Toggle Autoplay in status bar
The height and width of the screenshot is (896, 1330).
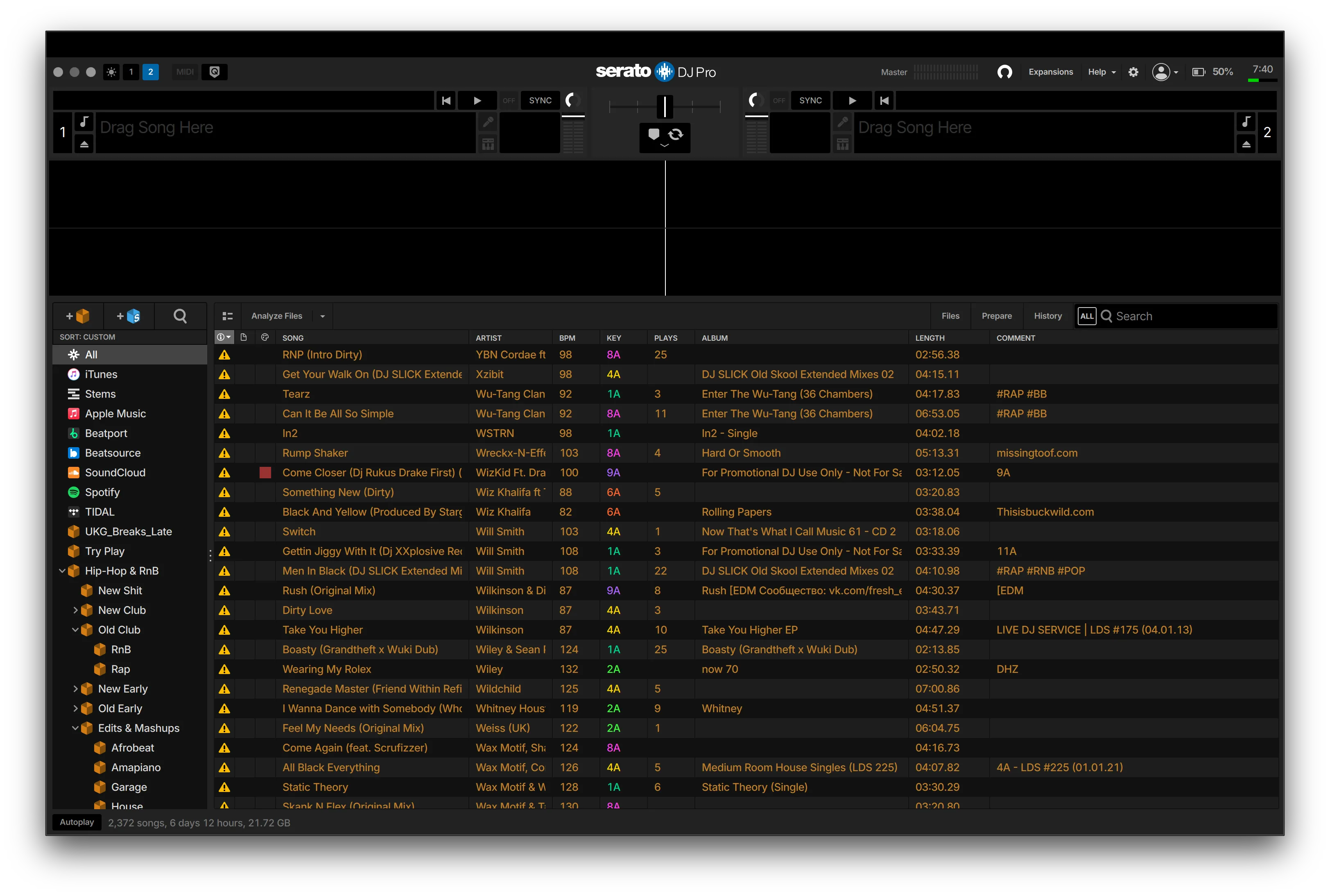(x=77, y=822)
